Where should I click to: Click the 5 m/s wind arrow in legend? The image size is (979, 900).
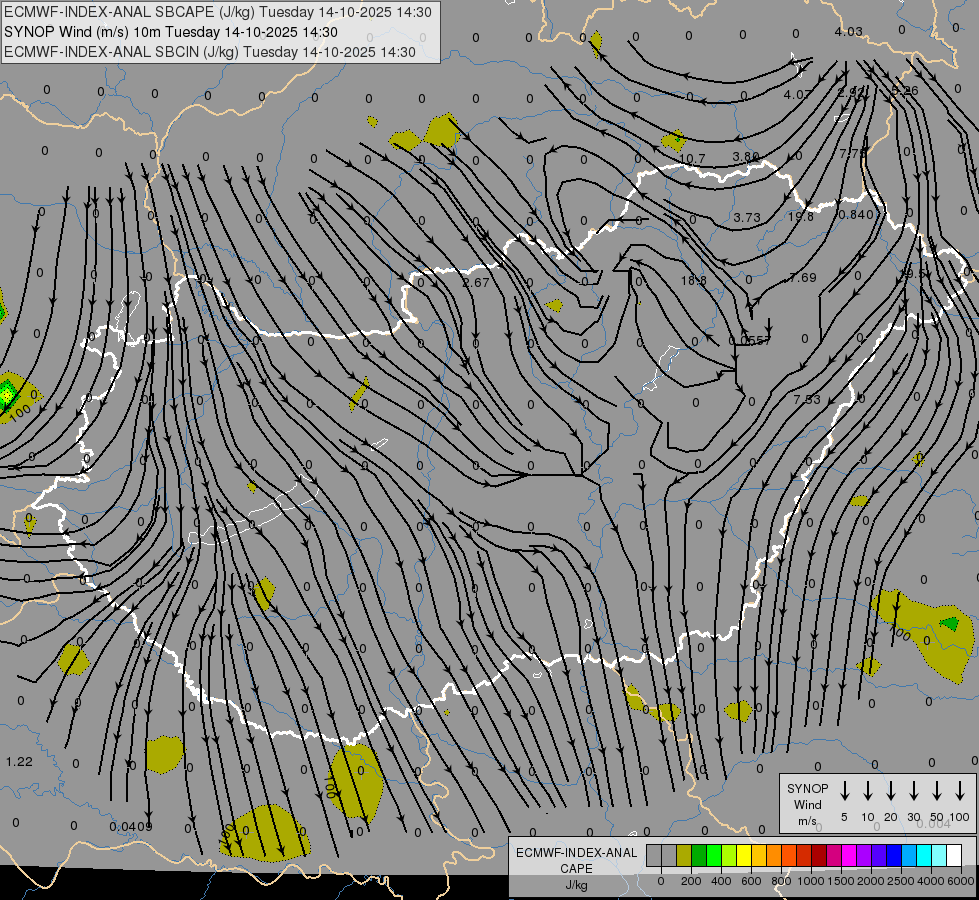(844, 791)
